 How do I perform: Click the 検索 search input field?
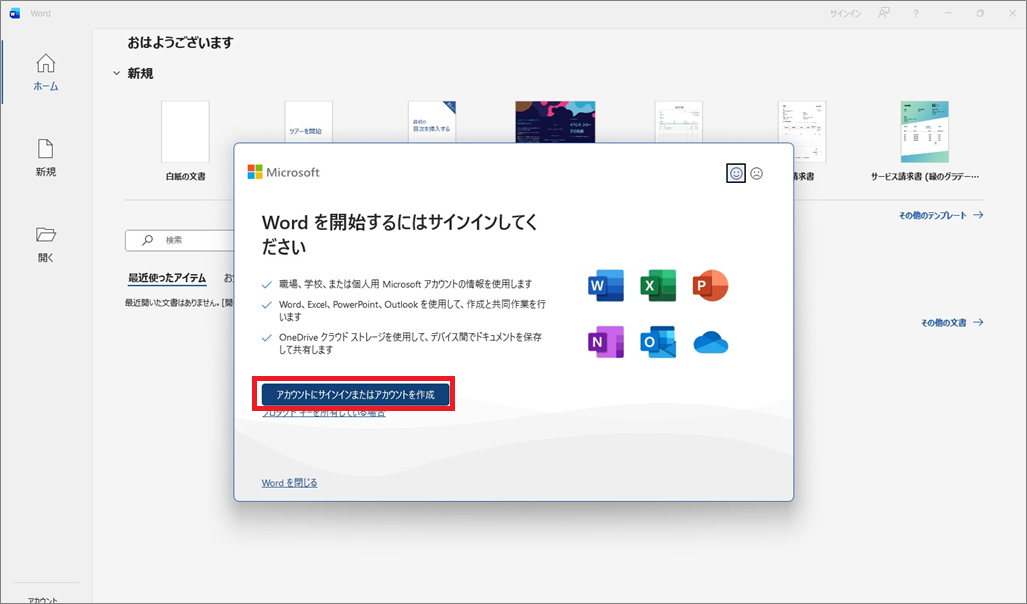click(x=180, y=240)
